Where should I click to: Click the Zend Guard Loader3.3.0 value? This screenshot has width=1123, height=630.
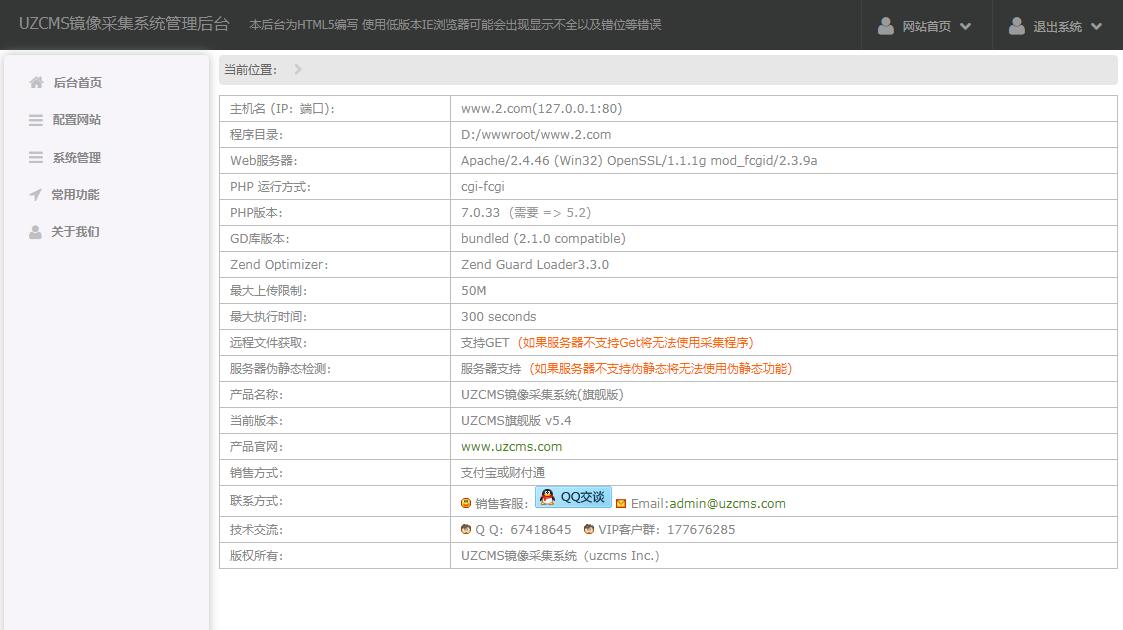[x=535, y=265]
